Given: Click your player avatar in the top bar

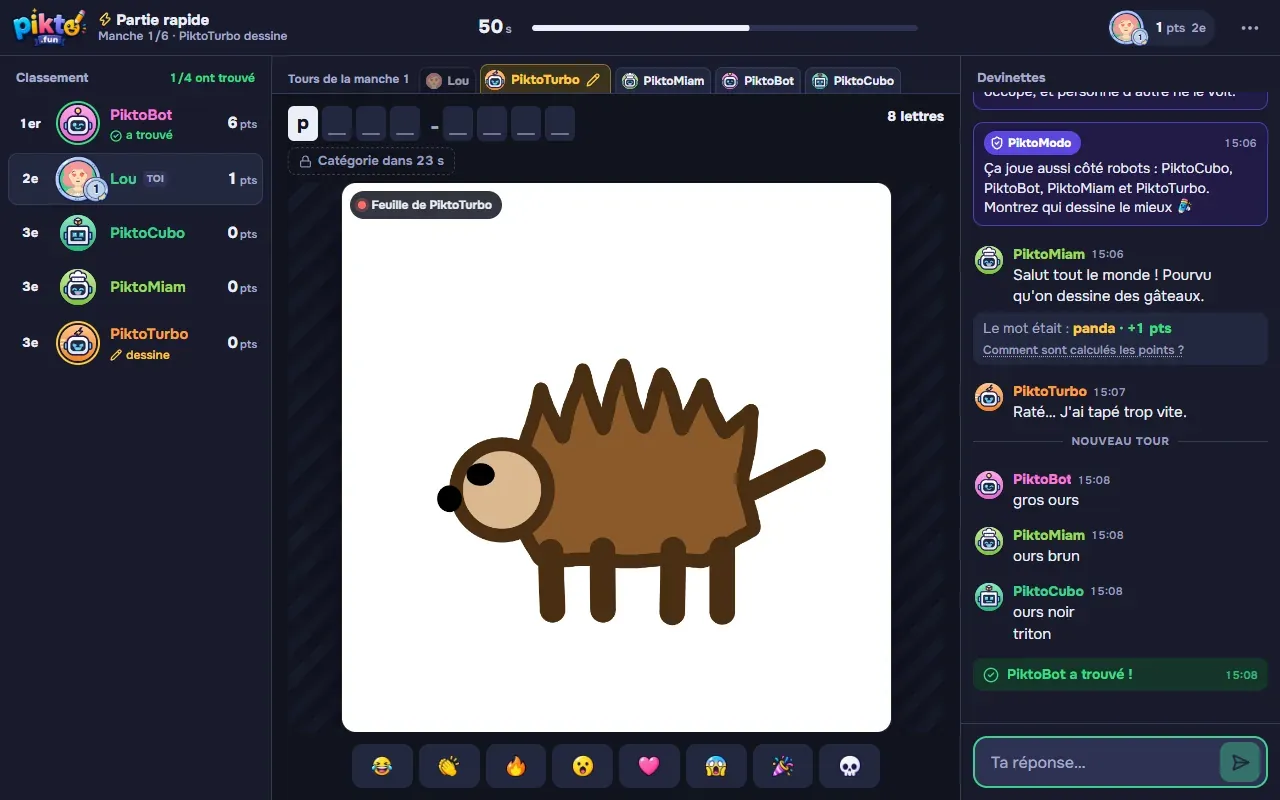Looking at the screenshot, I should point(1127,28).
